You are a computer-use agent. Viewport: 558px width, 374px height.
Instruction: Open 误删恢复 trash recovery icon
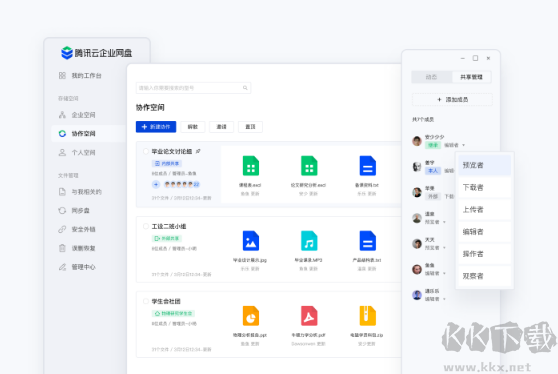pyautogui.click(x=62, y=248)
